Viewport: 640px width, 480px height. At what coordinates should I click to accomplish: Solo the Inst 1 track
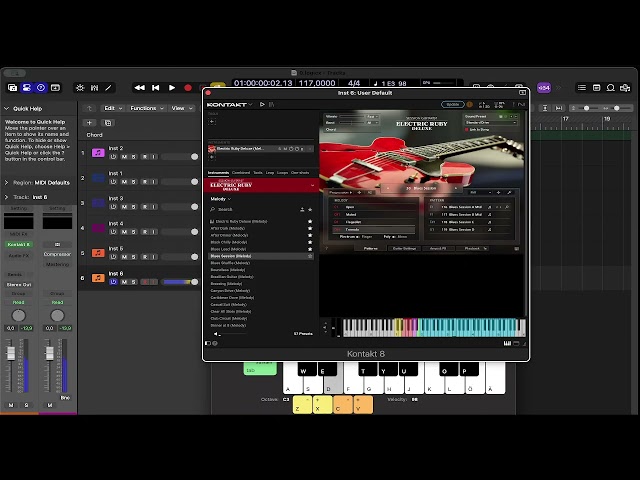(133, 182)
